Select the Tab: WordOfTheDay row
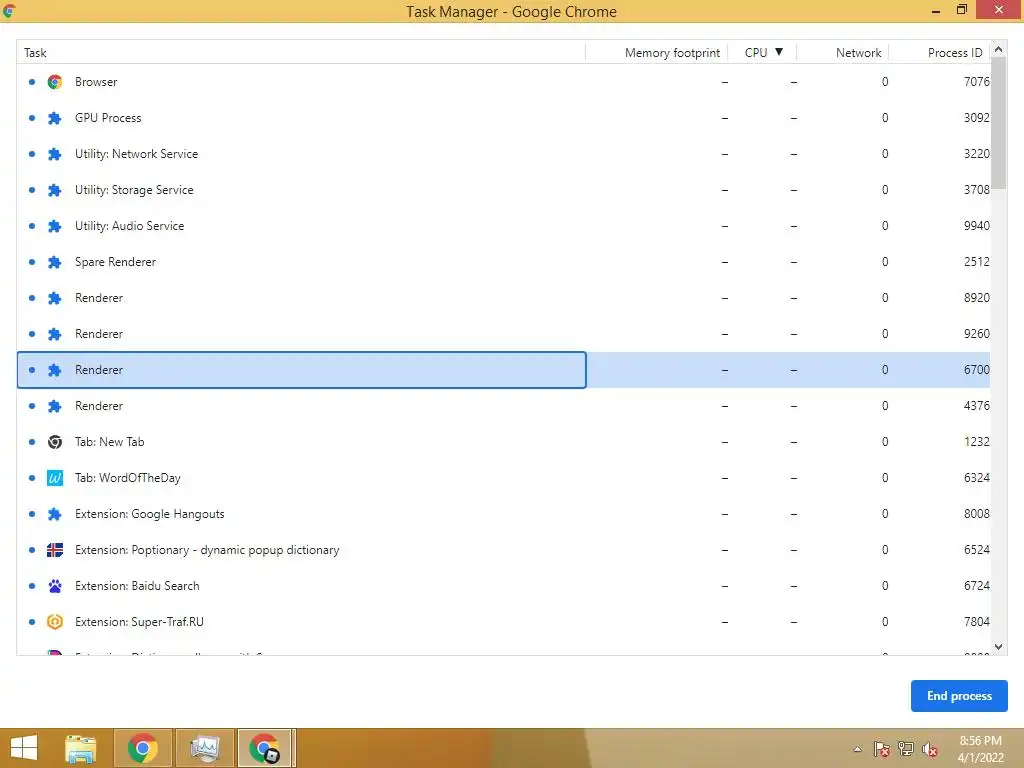The image size is (1024, 768). [x=504, y=478]
